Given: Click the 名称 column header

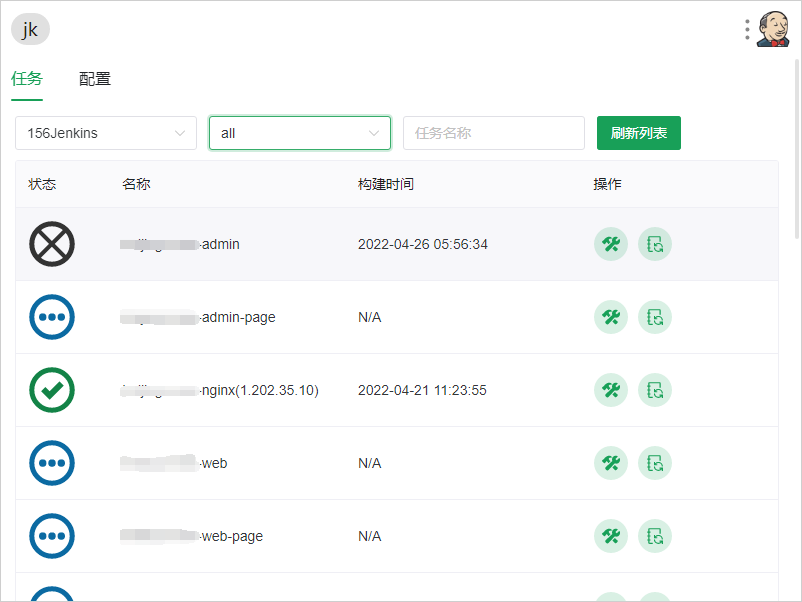Looking at the screenshot, I should tap(136, 184).
